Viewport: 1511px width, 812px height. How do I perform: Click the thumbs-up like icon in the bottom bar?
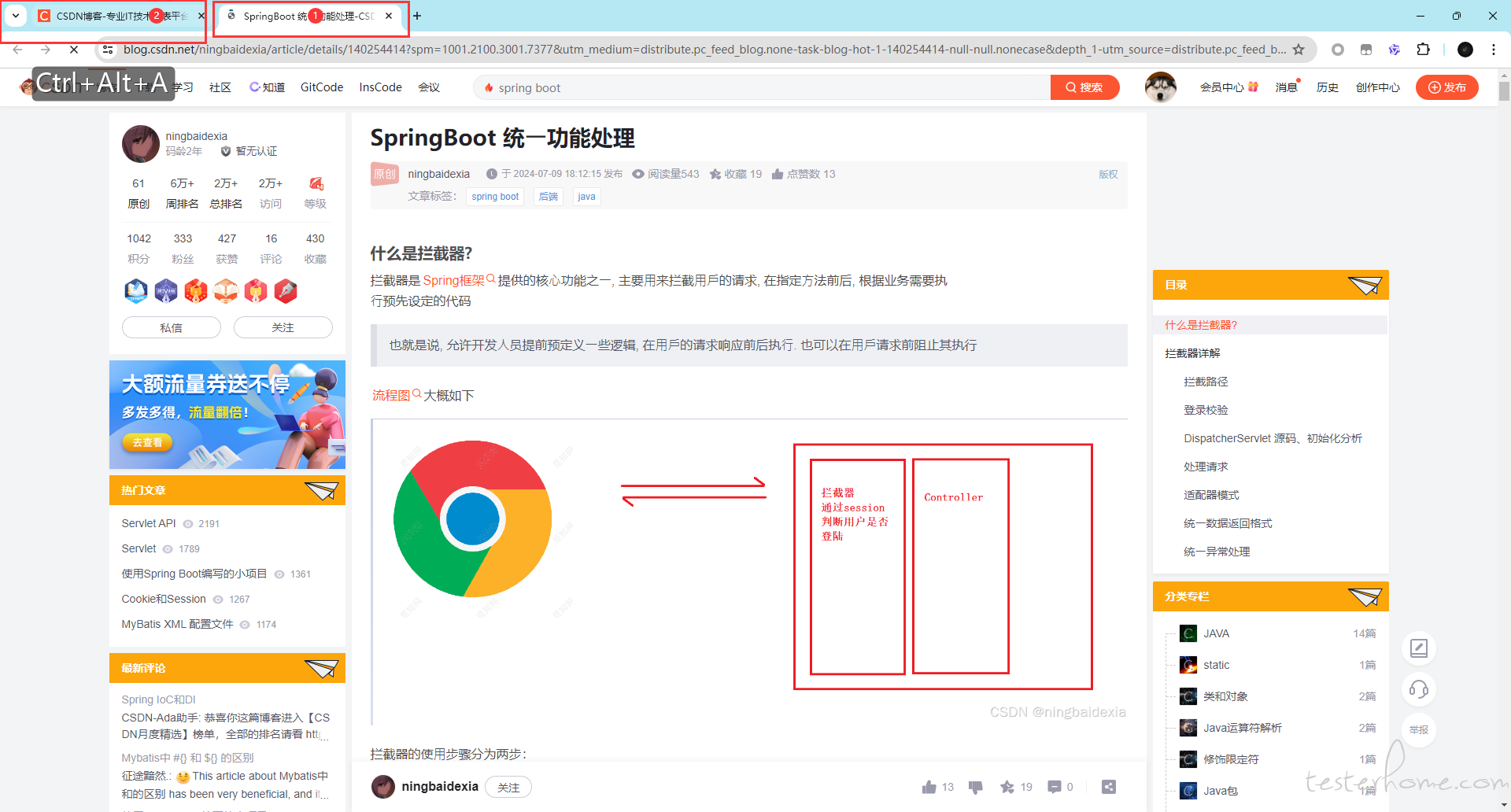pos(929,787)
